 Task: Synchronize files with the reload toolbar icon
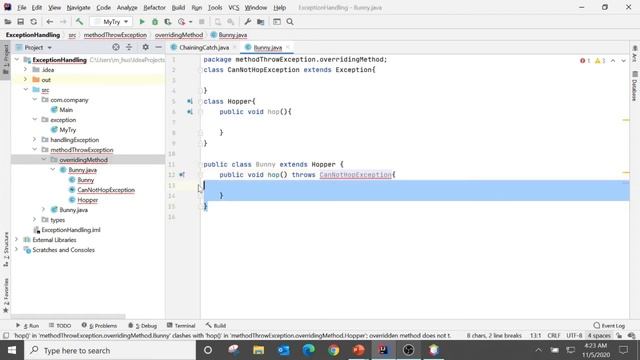[x=33, y=22]
